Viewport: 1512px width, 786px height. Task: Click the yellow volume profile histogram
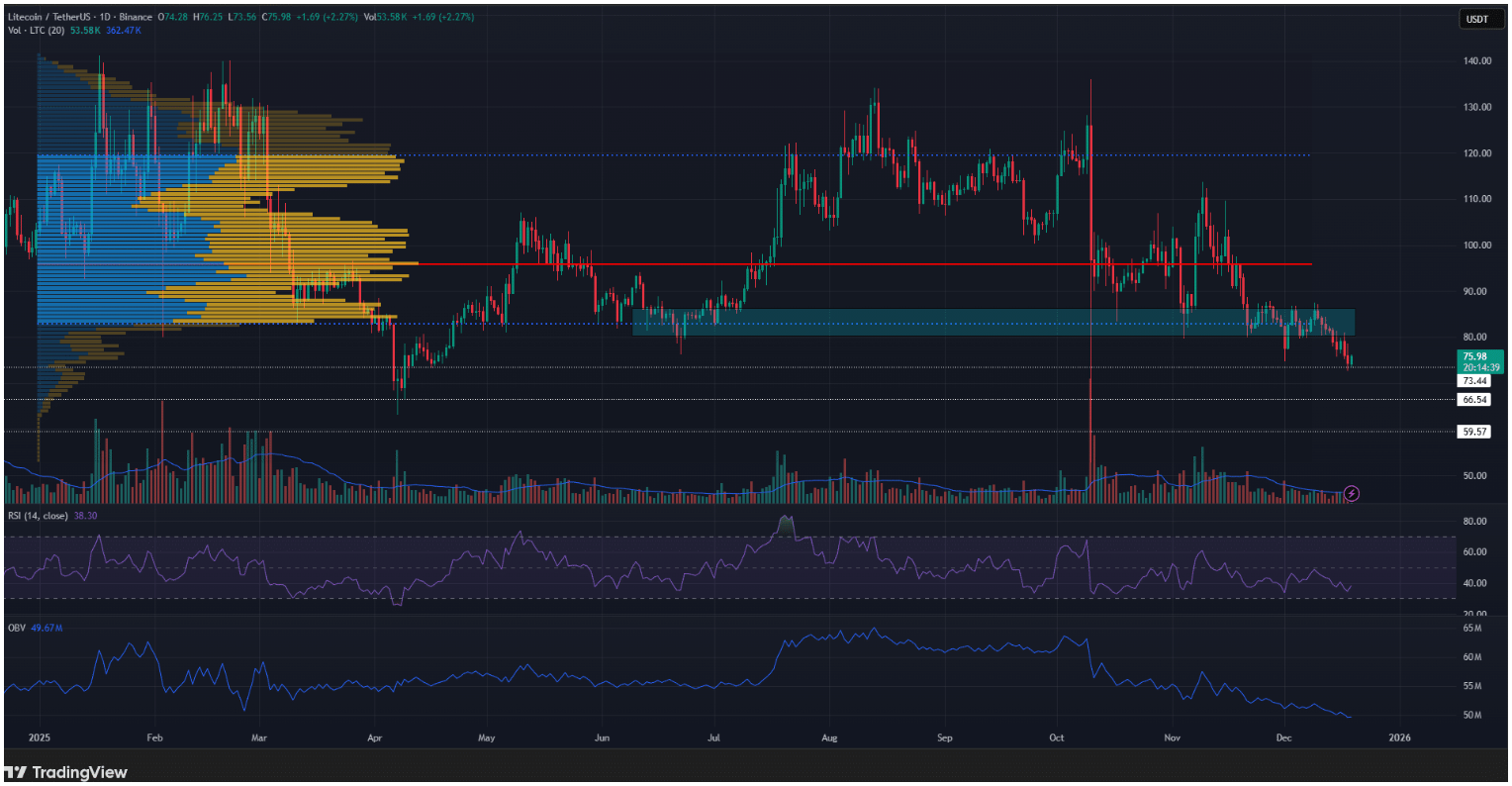336,238
